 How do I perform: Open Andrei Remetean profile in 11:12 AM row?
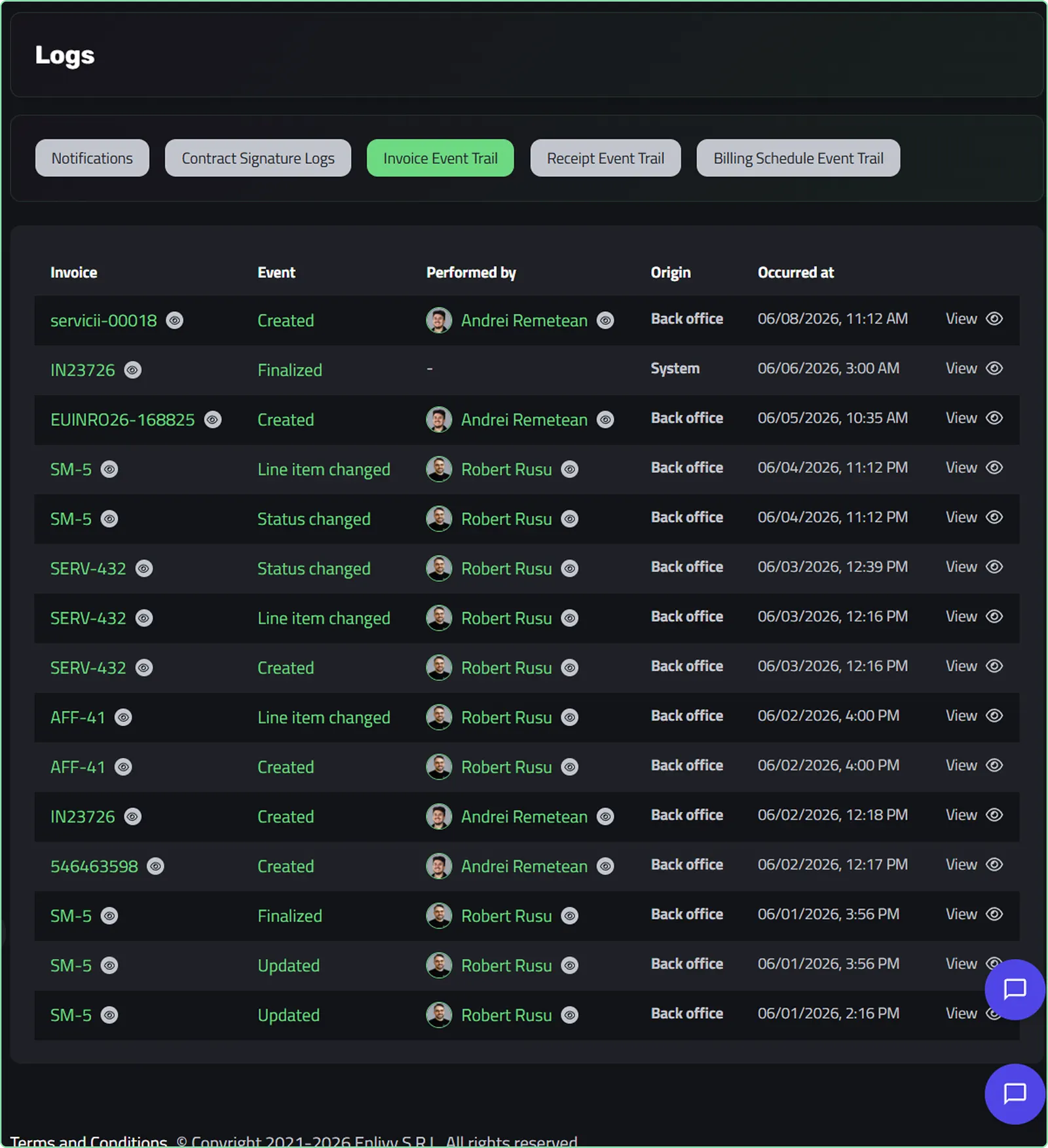tap(524, 320)
